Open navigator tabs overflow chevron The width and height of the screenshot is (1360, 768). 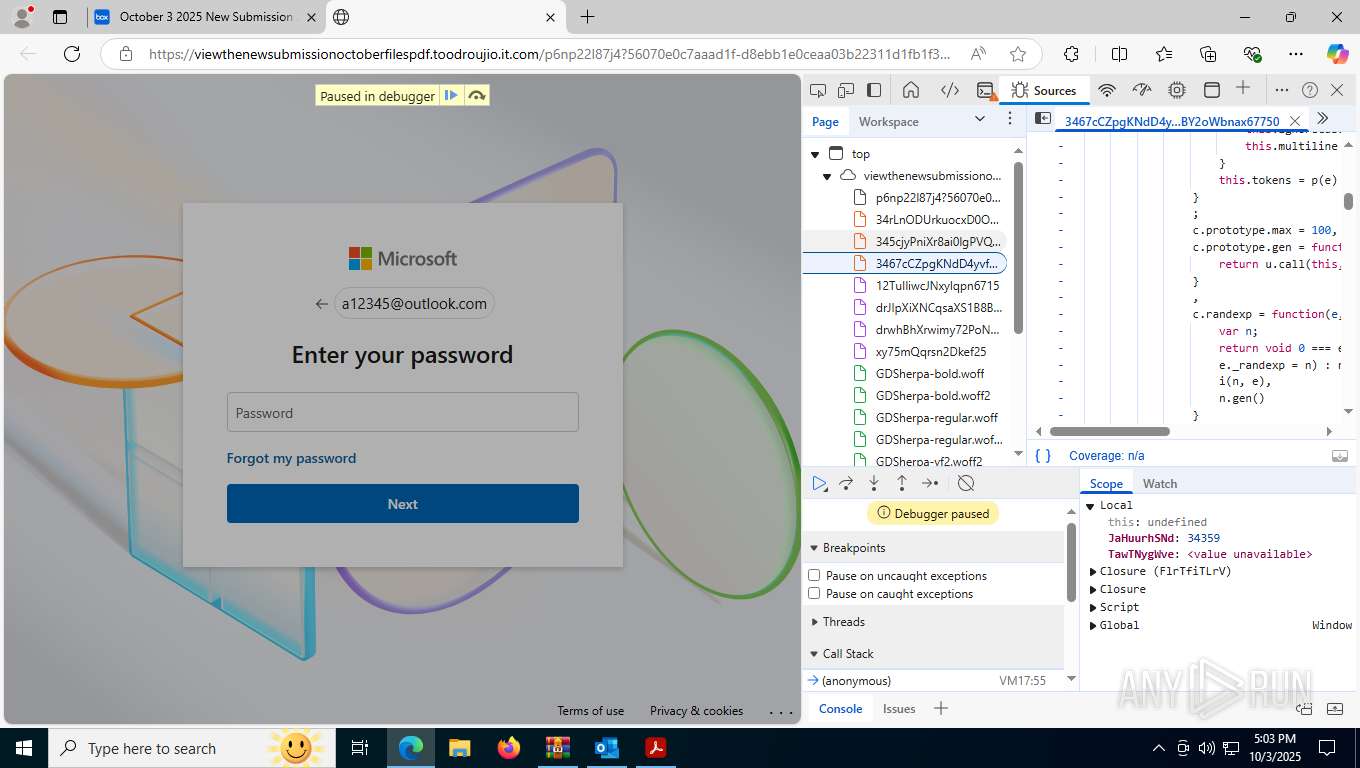pos(980,119)
